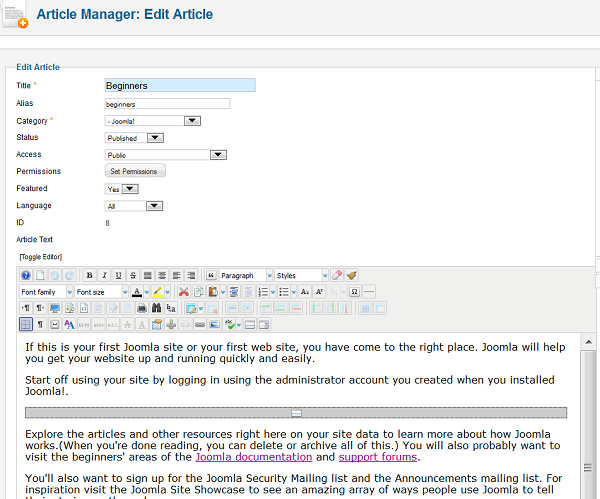Click the Alias input field
Screen dimensions: 600x499
[x=167, y=104]
